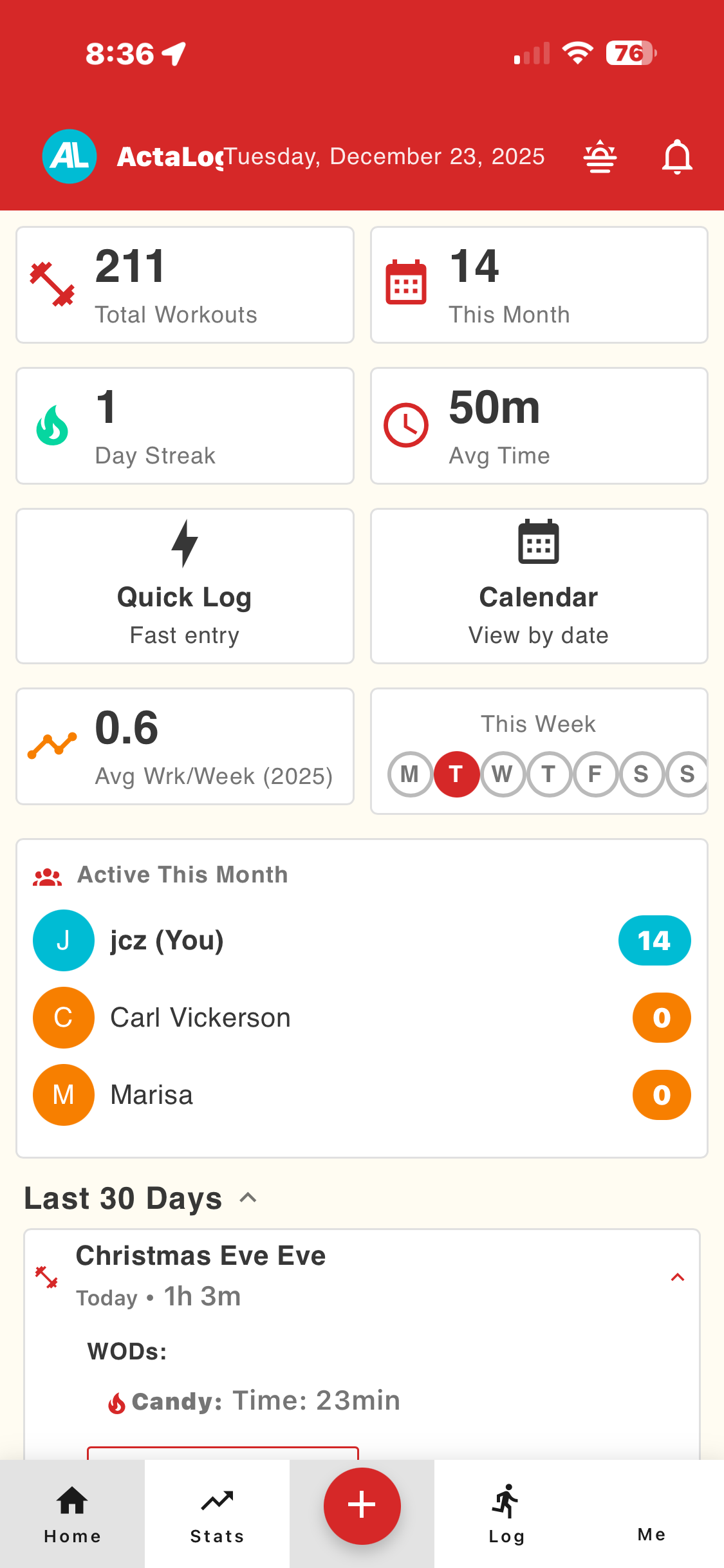Image resolution: width=724 pixels, height=1568 pixels.
Task: Open the Log tab
Action: coord(506,1513)
